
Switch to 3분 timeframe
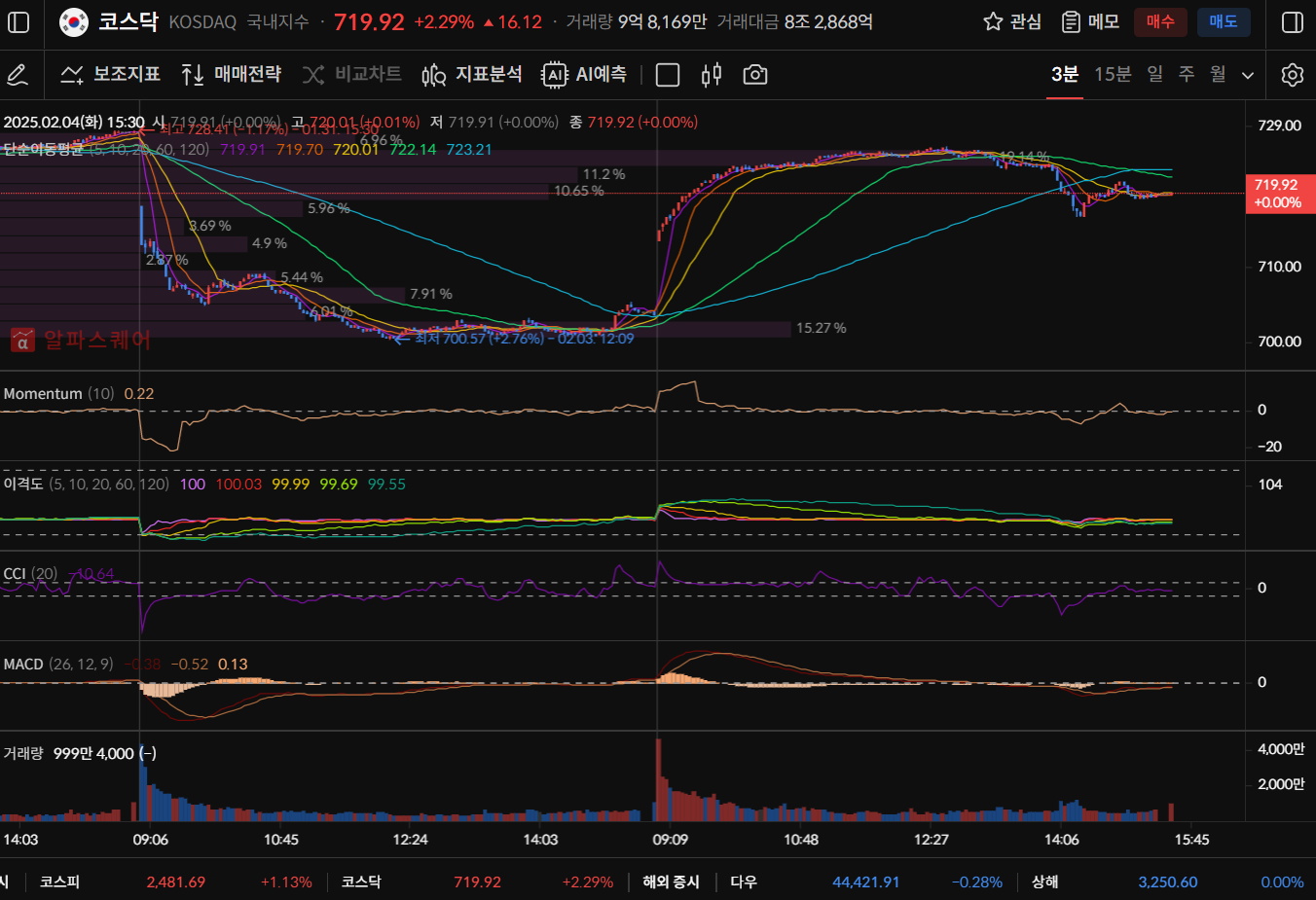click(x=1065, y=75)
